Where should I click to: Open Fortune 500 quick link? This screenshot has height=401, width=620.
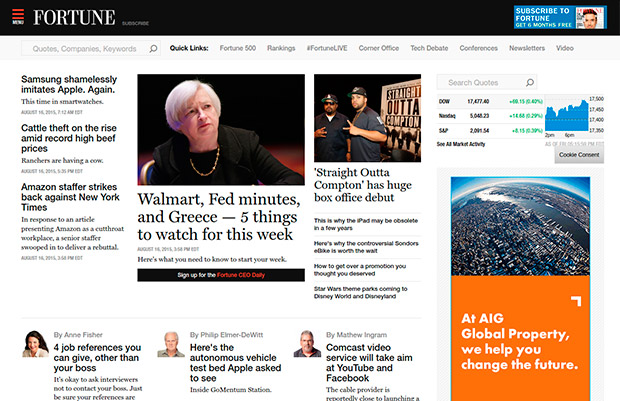pos(238,48)
